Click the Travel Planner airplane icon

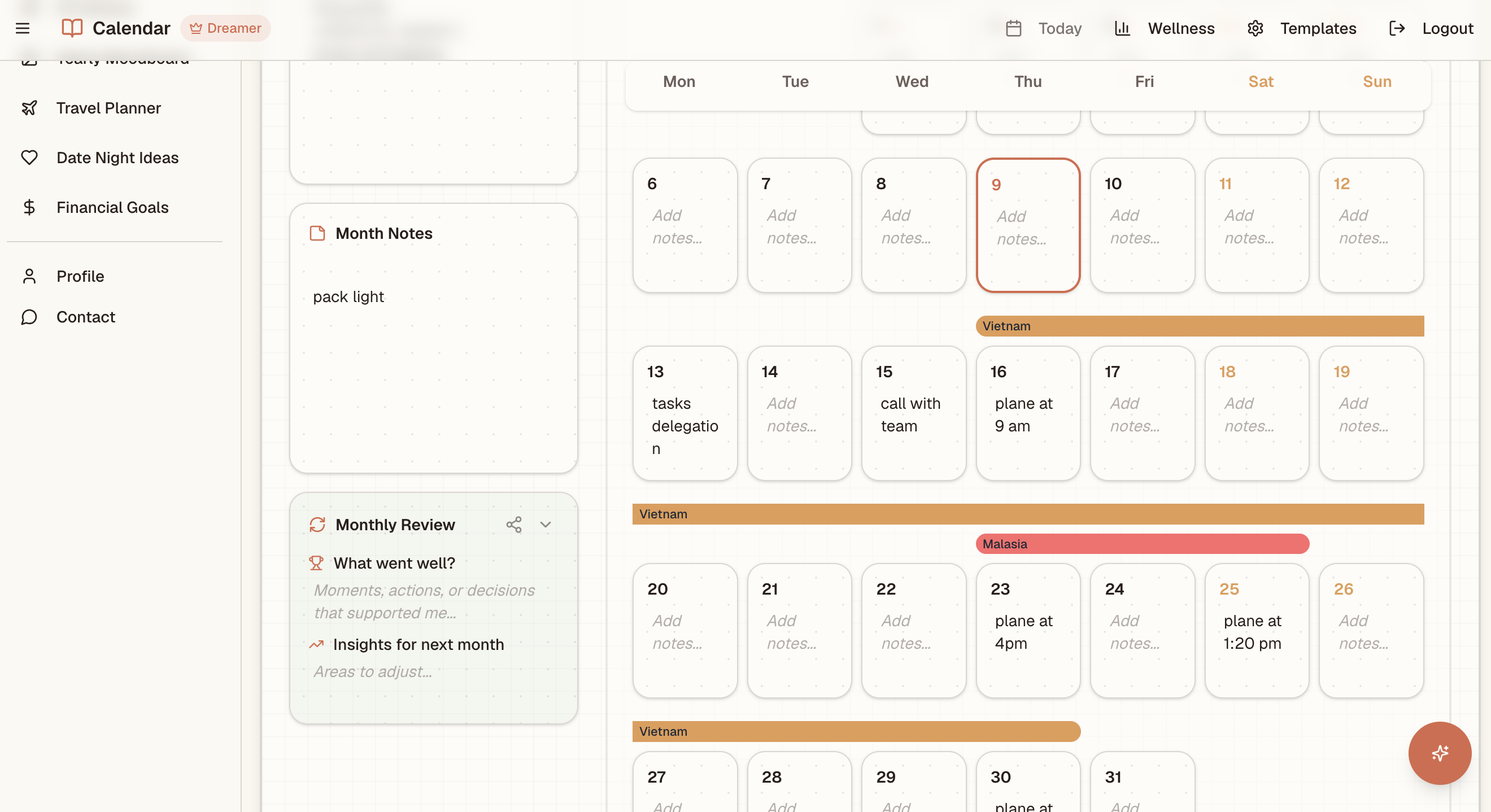(29, 108)
